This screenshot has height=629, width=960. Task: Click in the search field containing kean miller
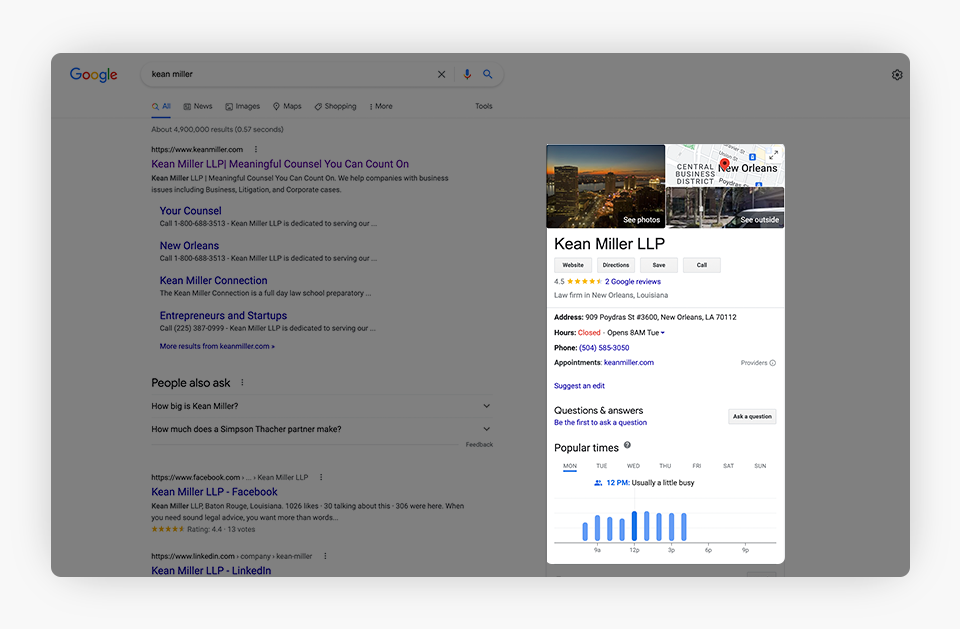click(290, 74)
